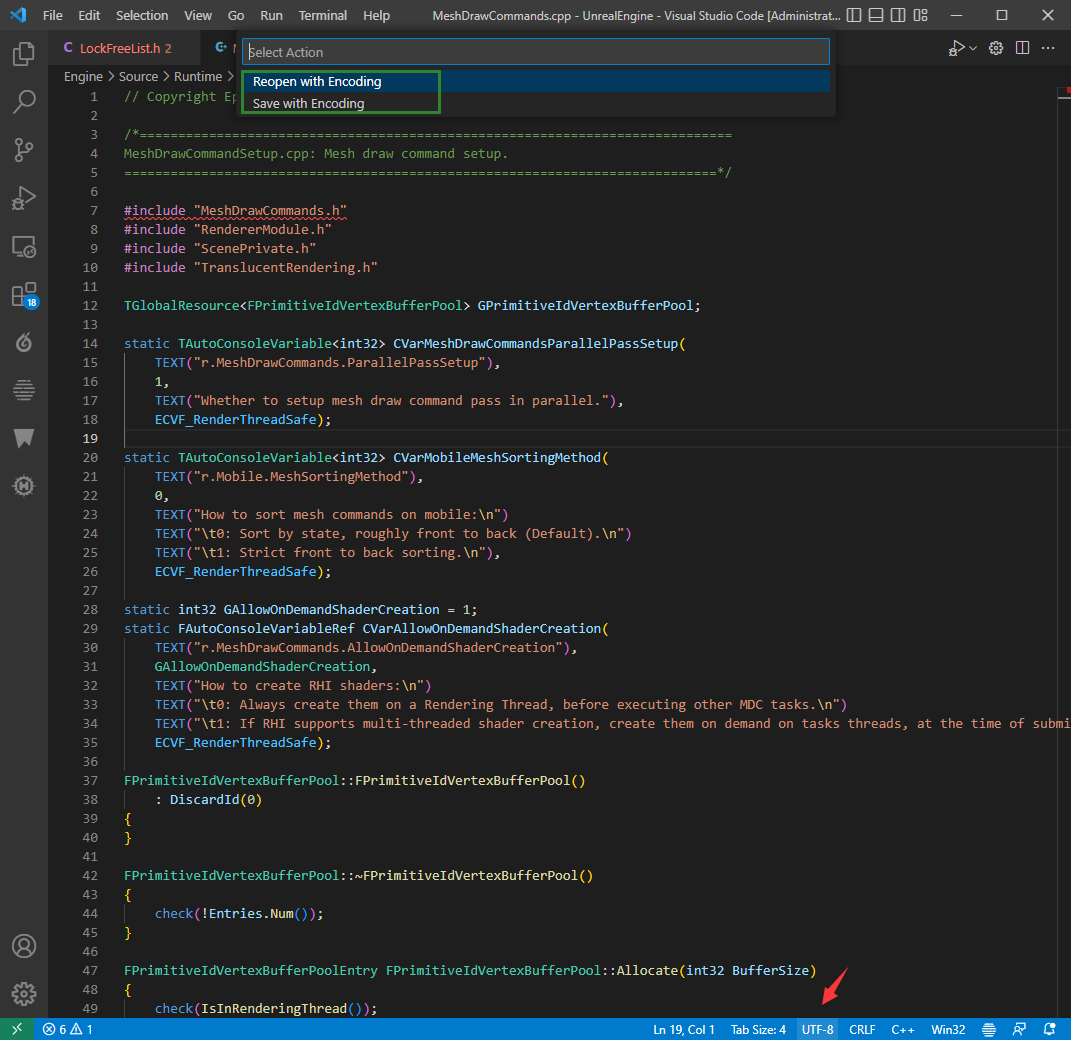Open the More Actions ellipsis in editor toolbar
The width and height of the screenshot is (1071, 1040).
[x=1048, y=48]
